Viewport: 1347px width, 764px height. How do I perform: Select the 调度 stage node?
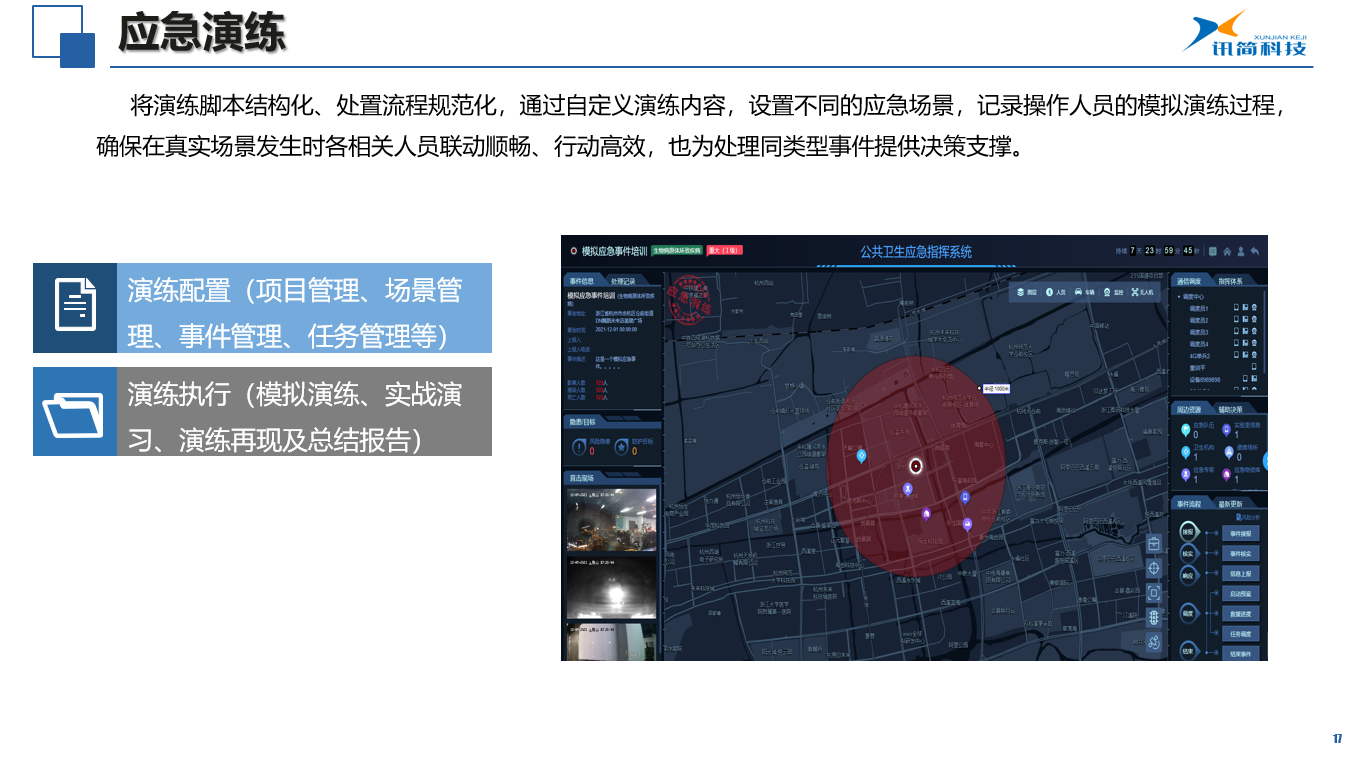click(x=1188, y=613)
